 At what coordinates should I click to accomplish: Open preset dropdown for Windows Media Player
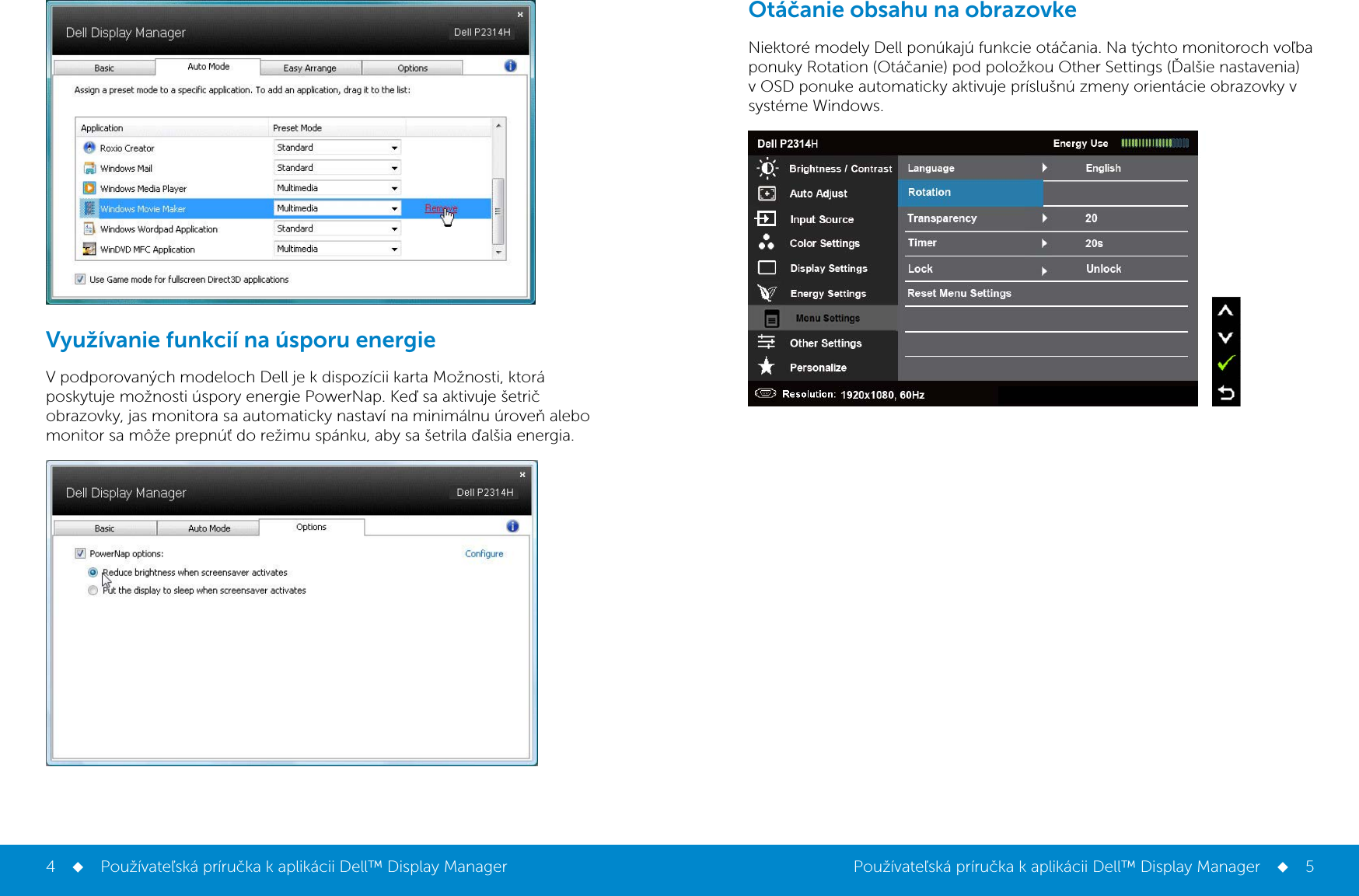point(337,188)
